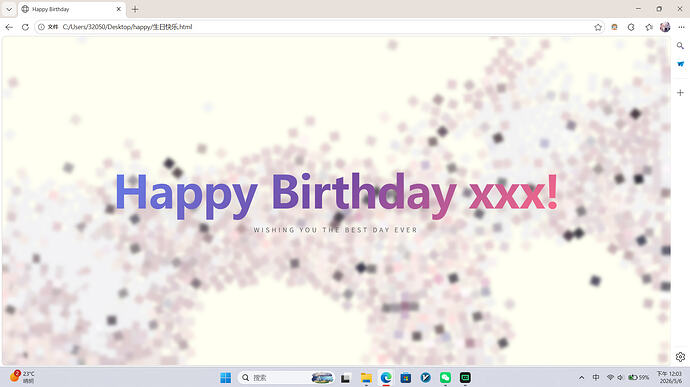This screenshot has width=690, height=387.
Task: Click the taskbar search box
Action: (x=286, y=378)
